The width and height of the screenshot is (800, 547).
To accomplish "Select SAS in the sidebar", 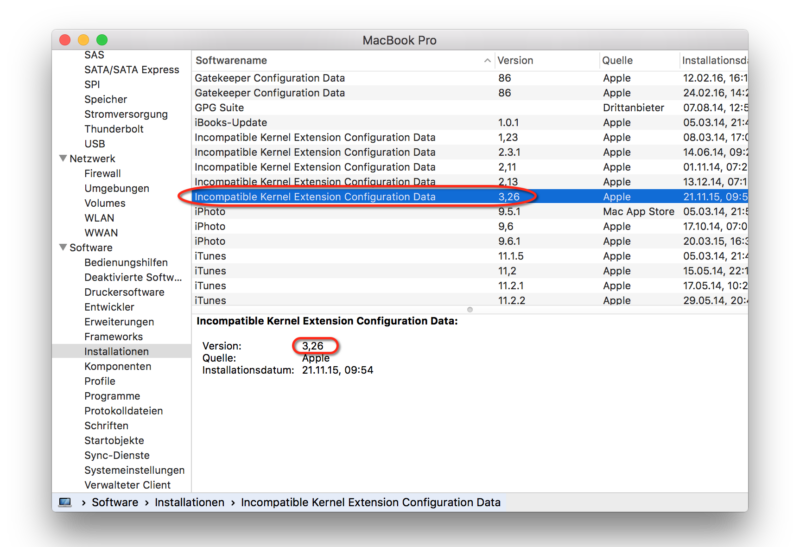I will 94,55.
